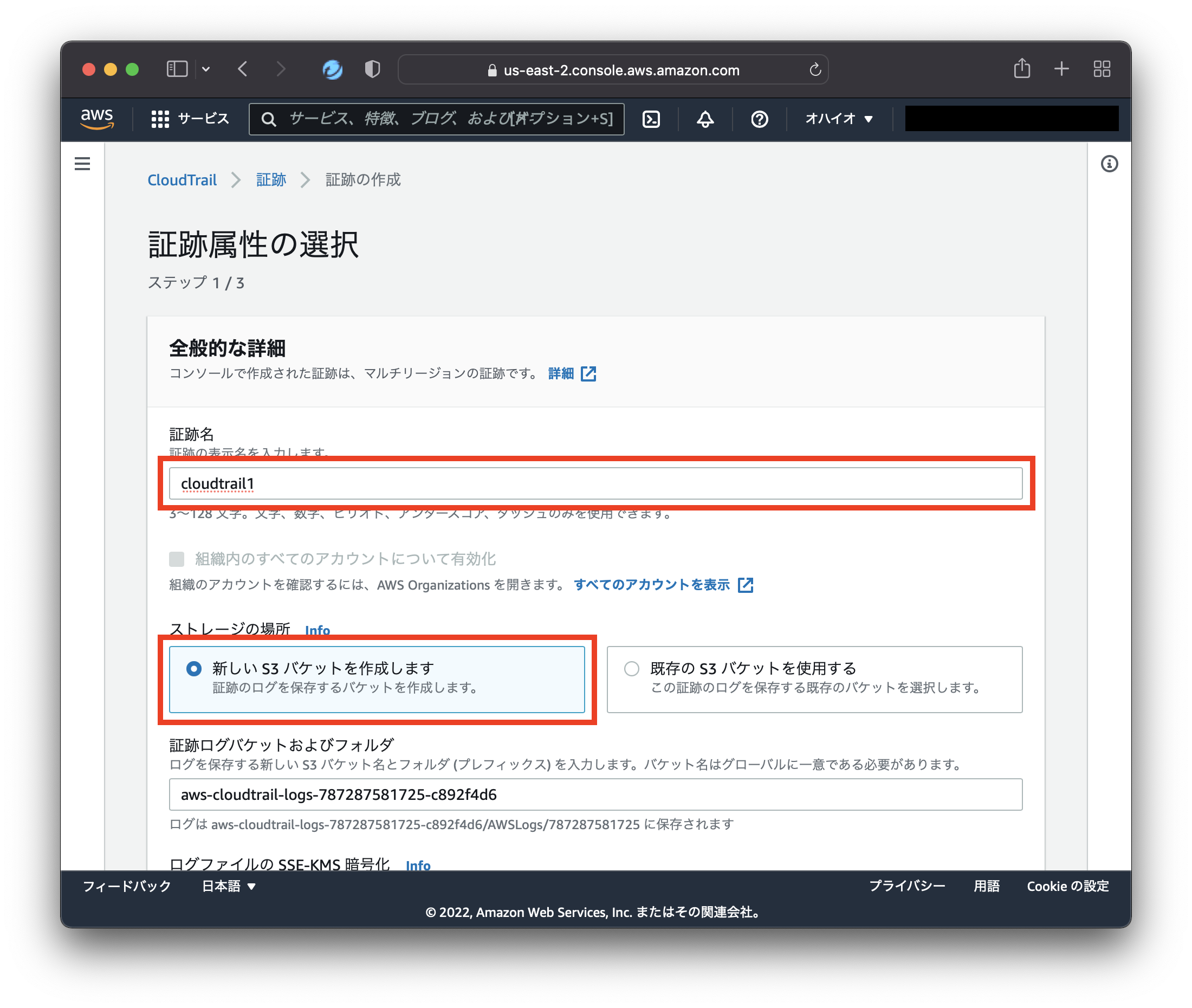Open the browser tab overview chevron

coord(206,69)
